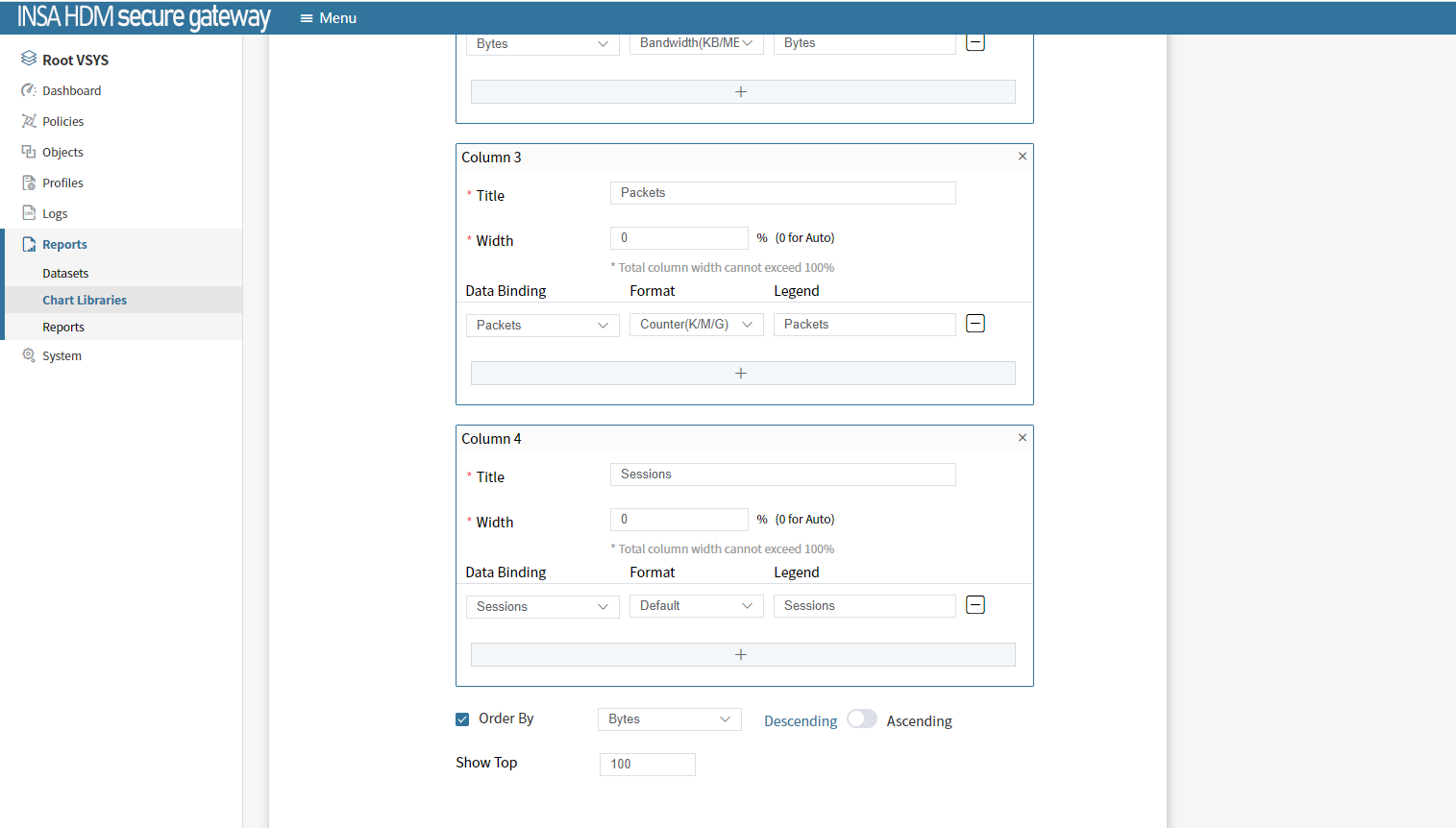
Task: Select Chart Libraries in the sidebar
Action: [x=85, y=301]
